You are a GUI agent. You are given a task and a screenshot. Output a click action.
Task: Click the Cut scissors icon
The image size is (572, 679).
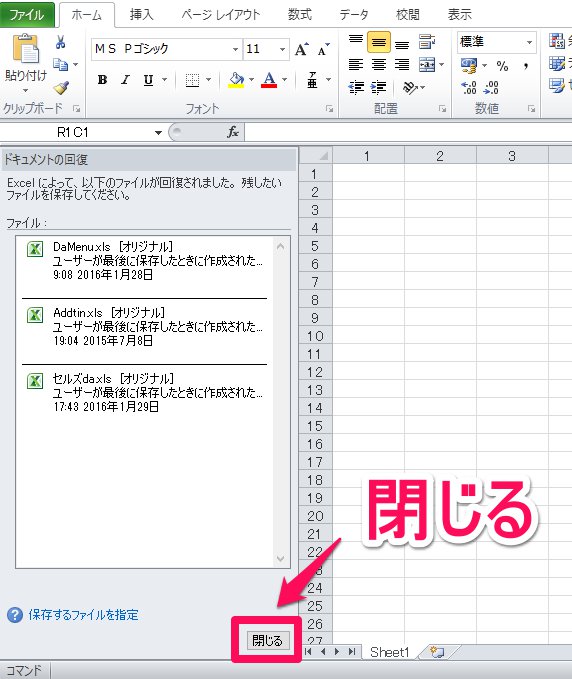(60, 42)
